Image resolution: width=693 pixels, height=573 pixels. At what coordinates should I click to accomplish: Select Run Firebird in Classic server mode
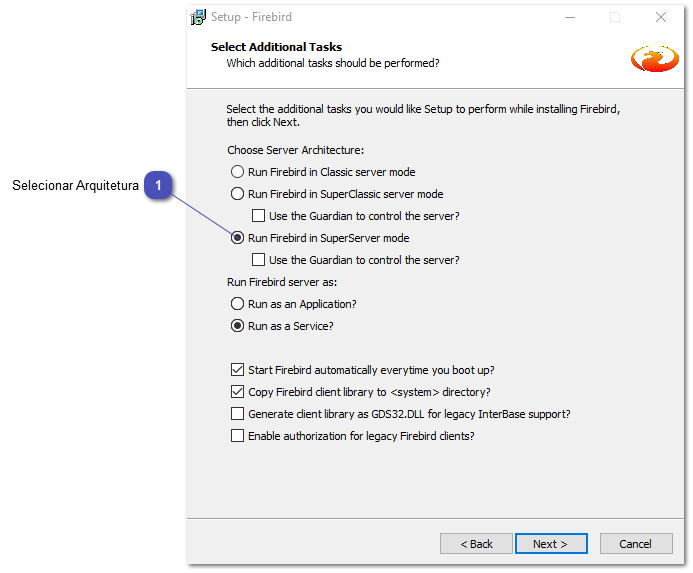pyautogui.click(x=238, y=172)
